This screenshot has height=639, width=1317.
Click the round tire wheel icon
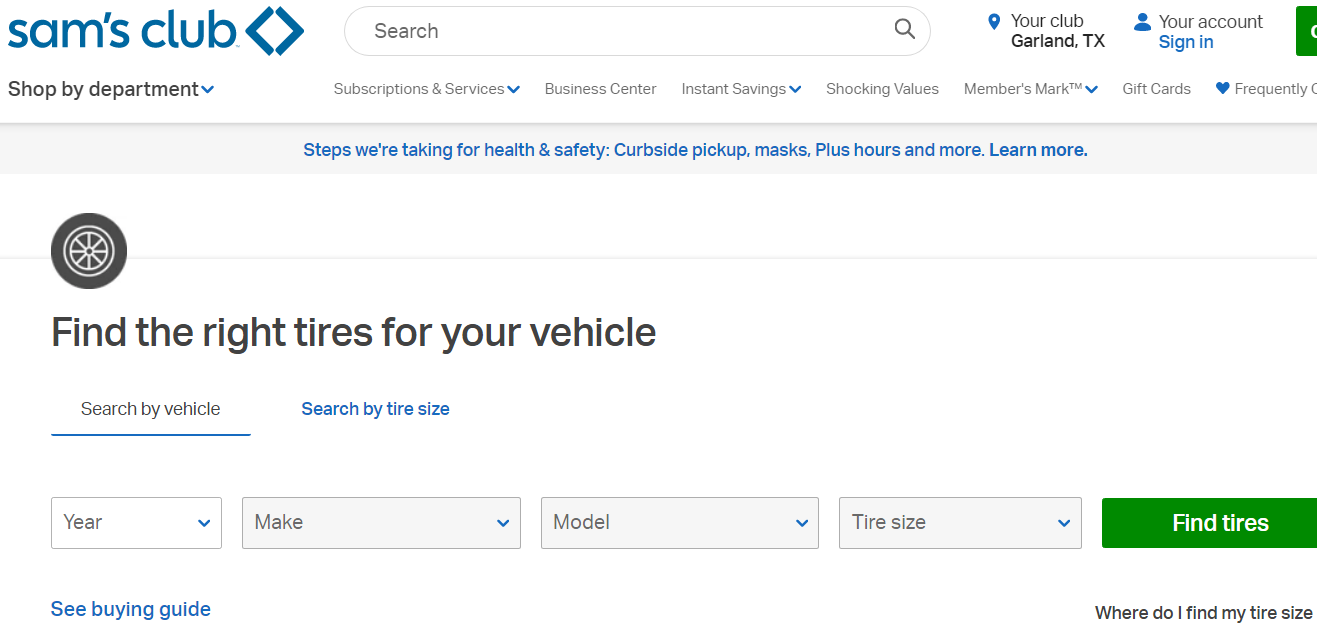click(x=89, y=251)
